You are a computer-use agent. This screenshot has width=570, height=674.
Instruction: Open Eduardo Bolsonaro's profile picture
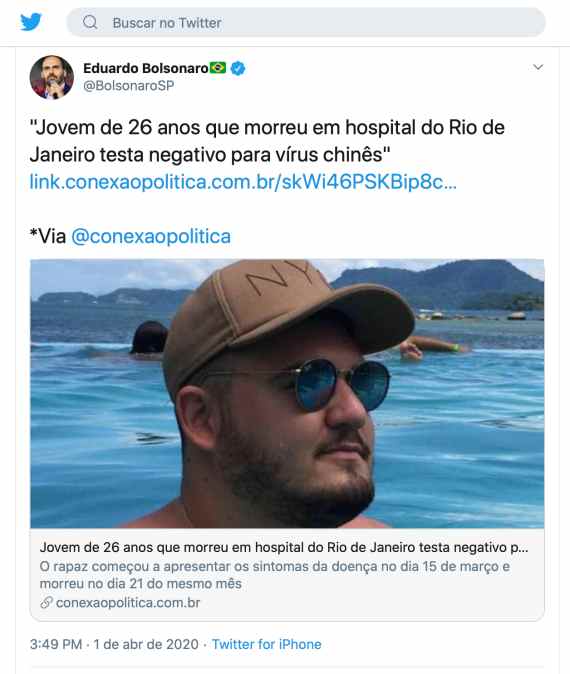52,77
